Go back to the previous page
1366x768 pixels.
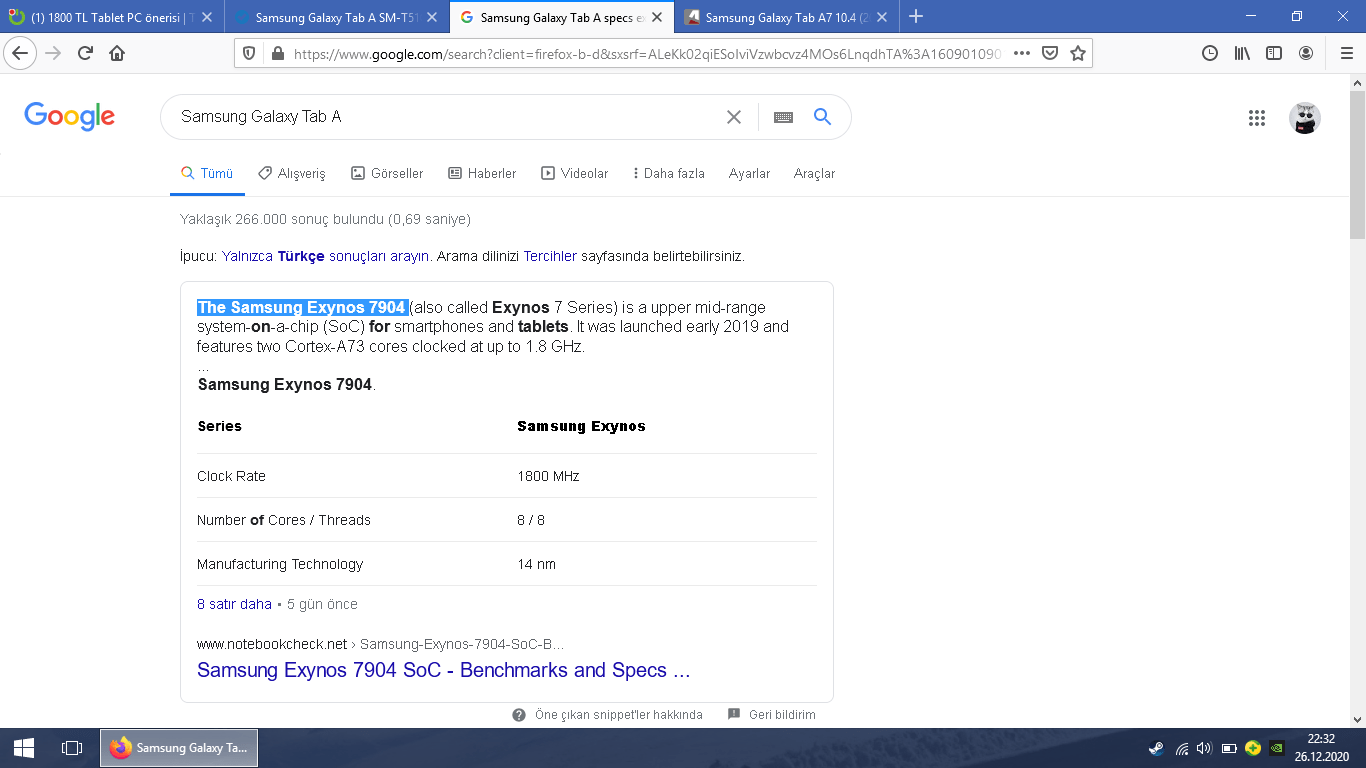pyautogui.click(x=20, y=53)
